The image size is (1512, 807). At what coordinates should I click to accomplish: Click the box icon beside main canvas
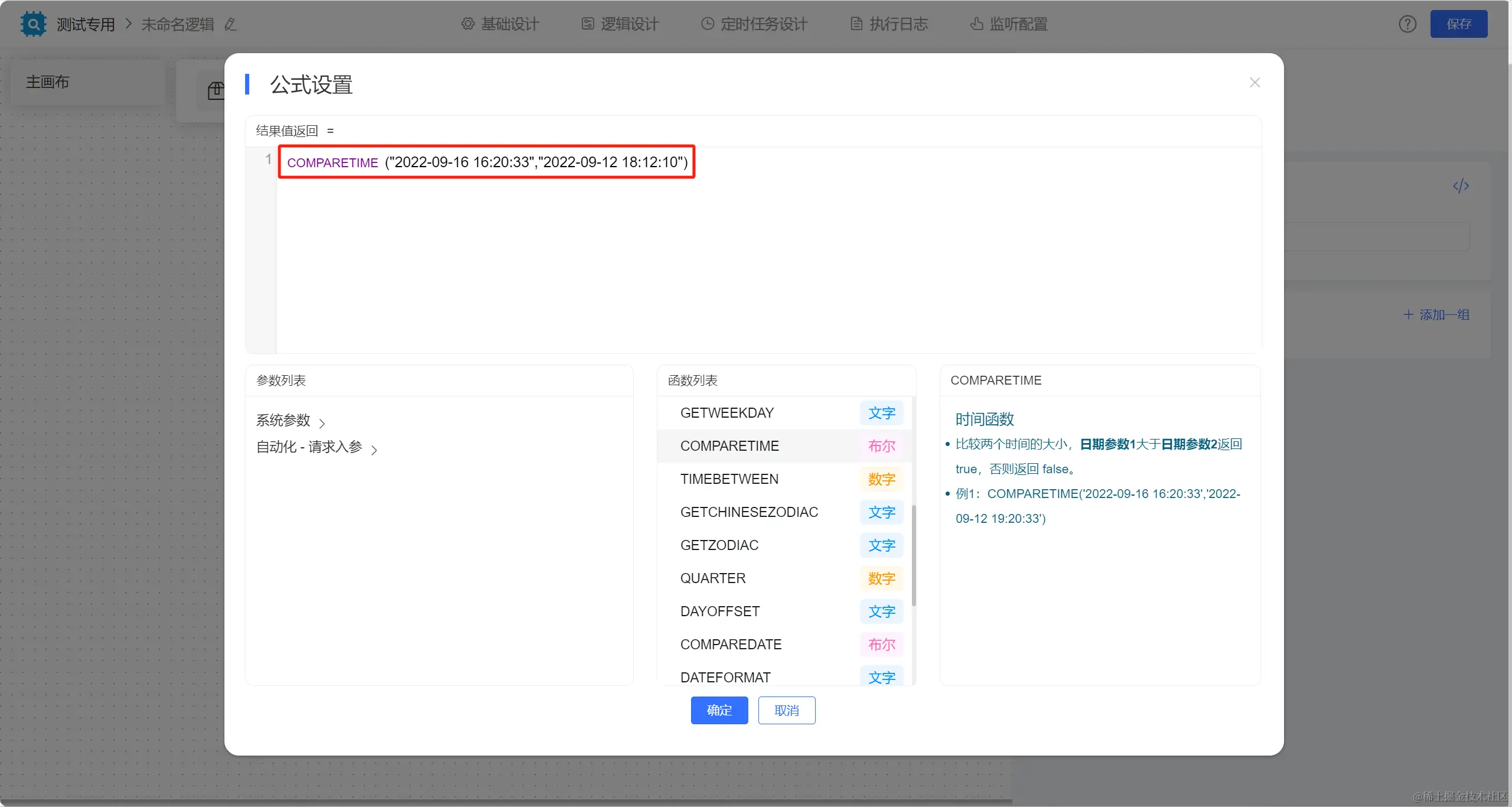216,91
